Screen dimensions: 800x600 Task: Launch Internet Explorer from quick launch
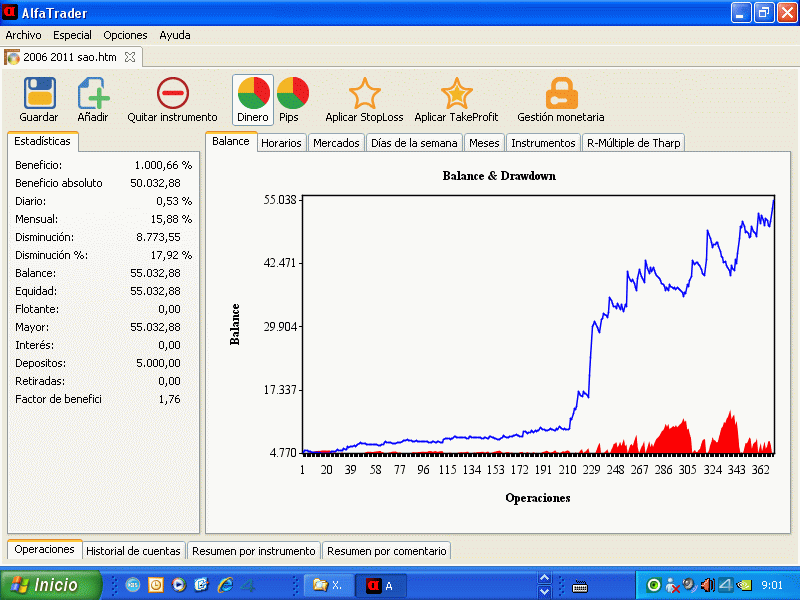[225, 585]
